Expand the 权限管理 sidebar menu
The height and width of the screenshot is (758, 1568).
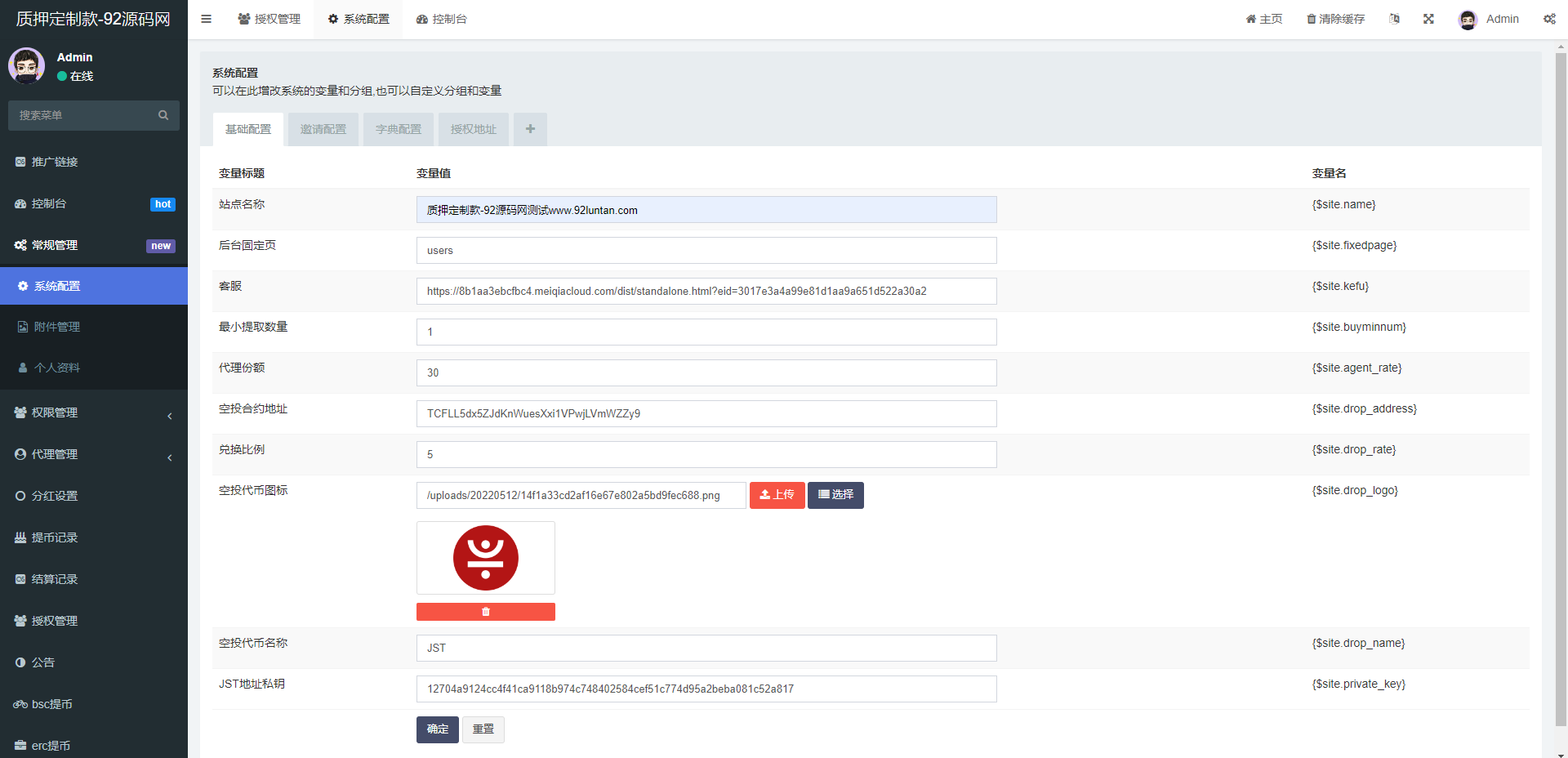(94, 413)
